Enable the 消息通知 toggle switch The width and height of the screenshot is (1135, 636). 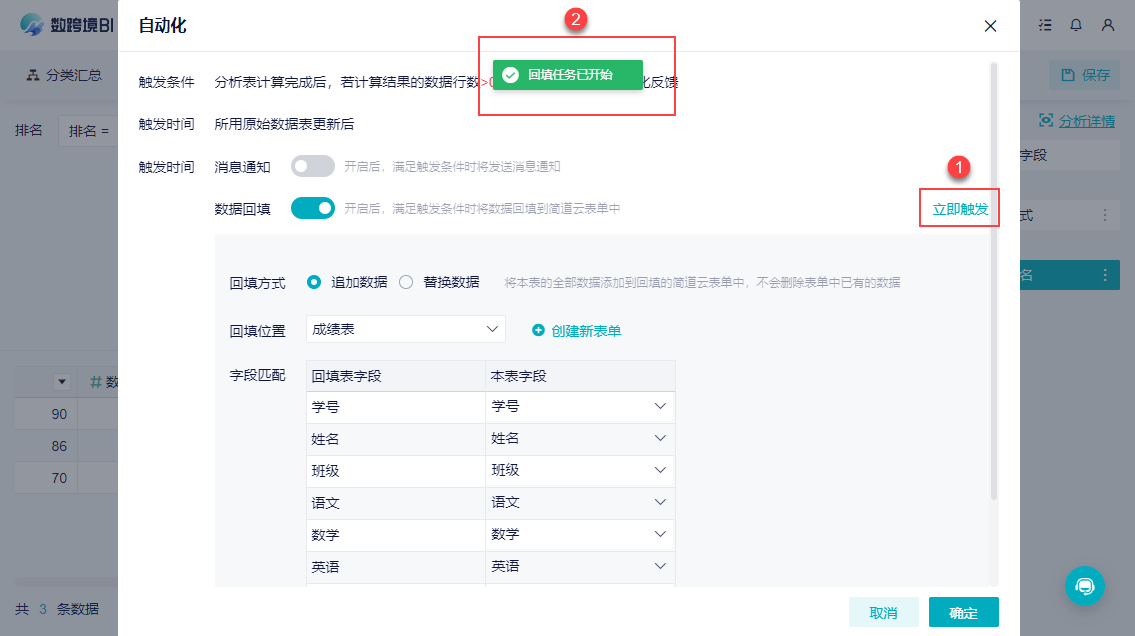coord(312,167)
